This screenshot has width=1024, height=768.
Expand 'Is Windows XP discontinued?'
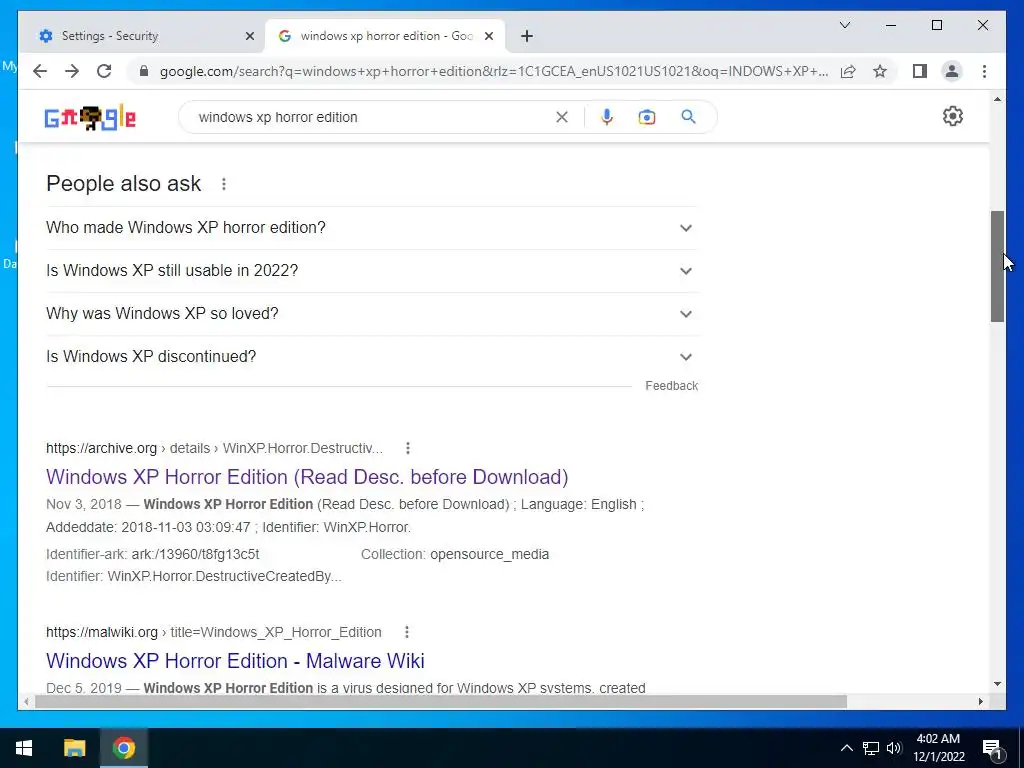(372, 357)
